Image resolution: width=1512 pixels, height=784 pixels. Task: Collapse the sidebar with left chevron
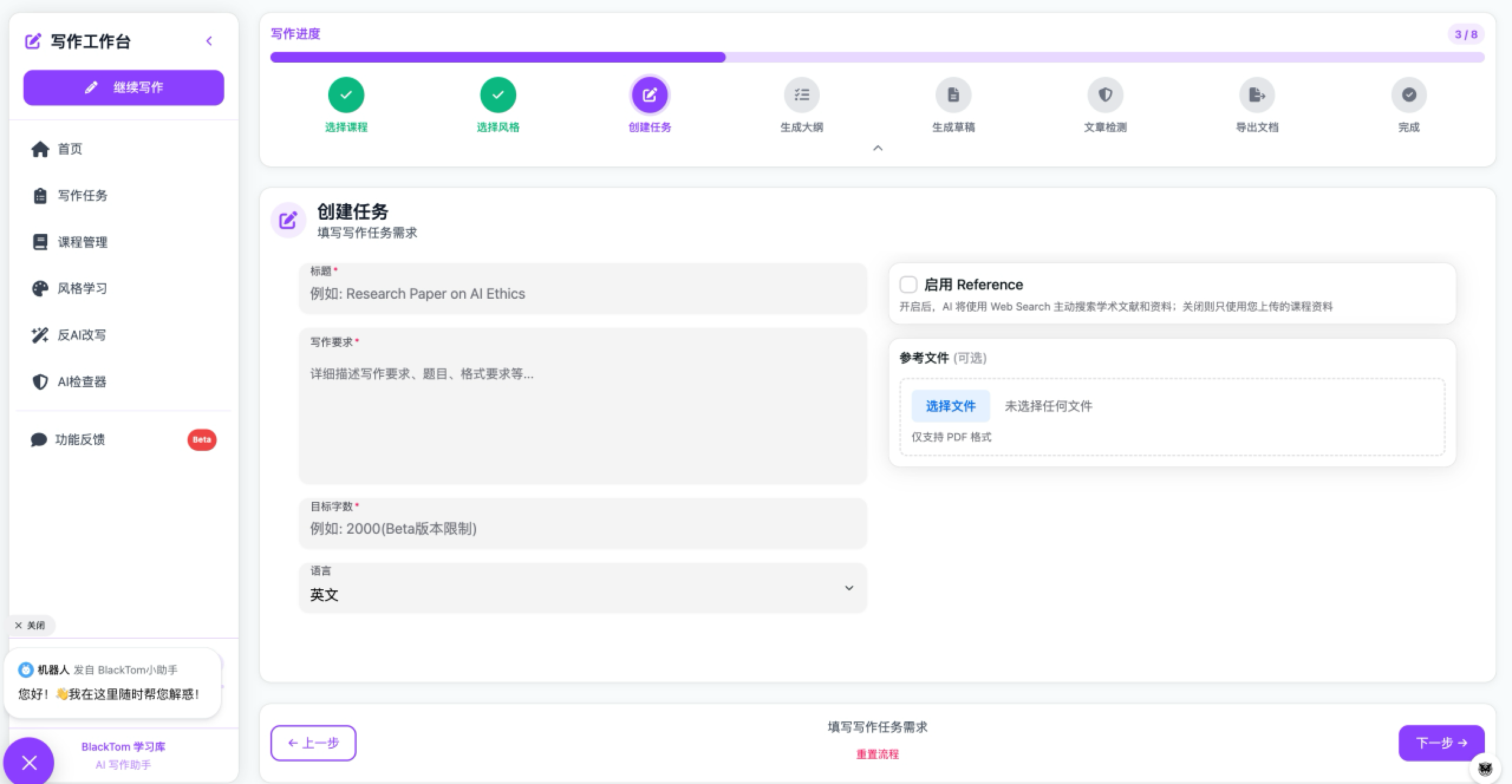pyautogui.click(x=209, y=41)
